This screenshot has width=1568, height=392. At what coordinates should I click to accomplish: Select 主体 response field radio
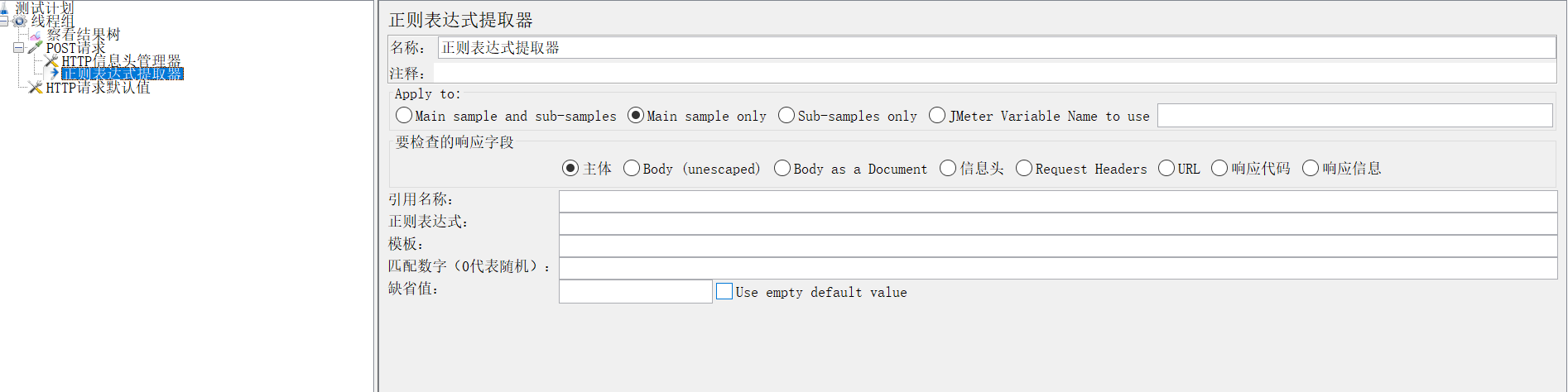click(587, 169)
